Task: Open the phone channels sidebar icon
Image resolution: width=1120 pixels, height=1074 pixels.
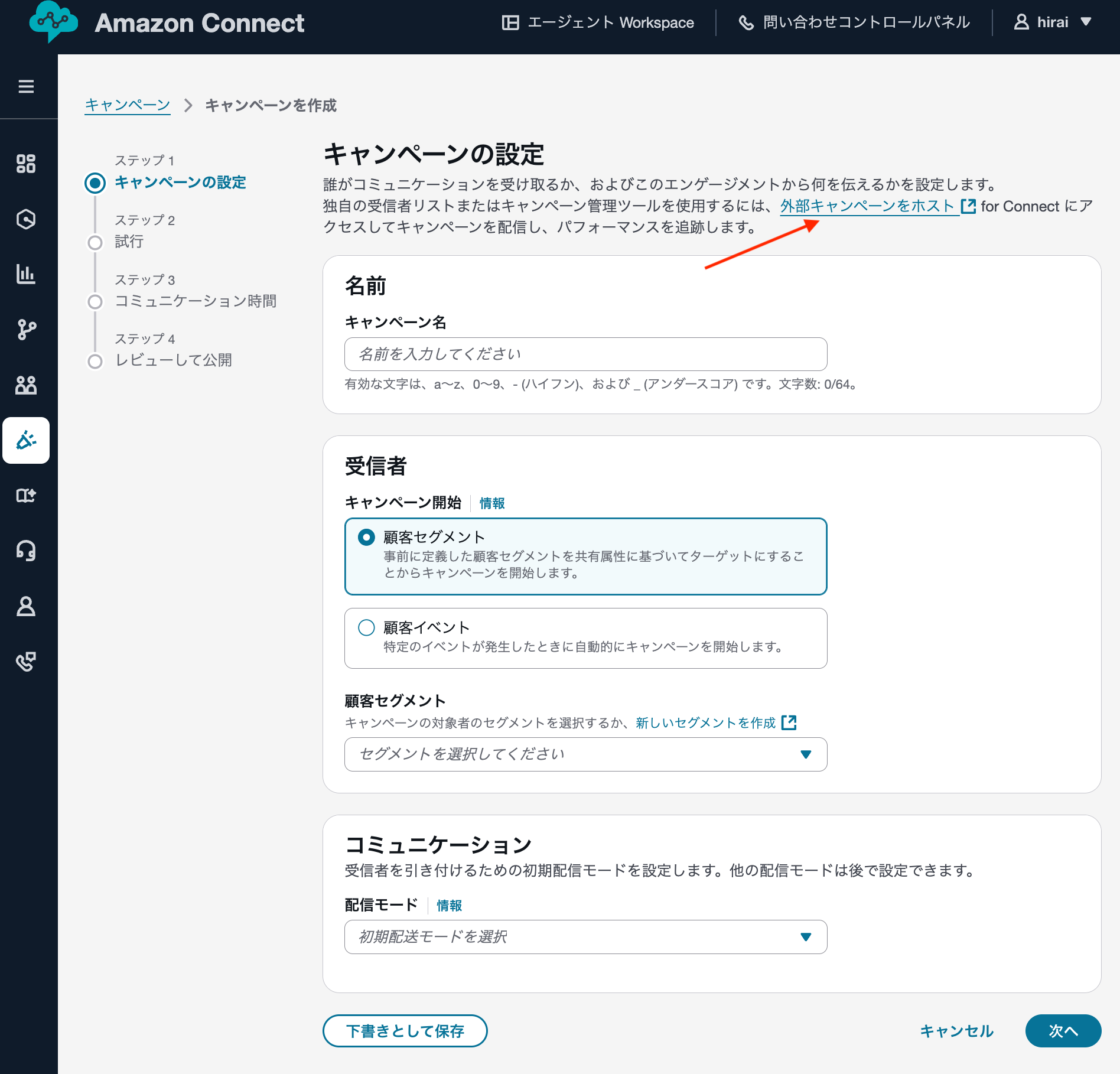Action: pos(26,662)
